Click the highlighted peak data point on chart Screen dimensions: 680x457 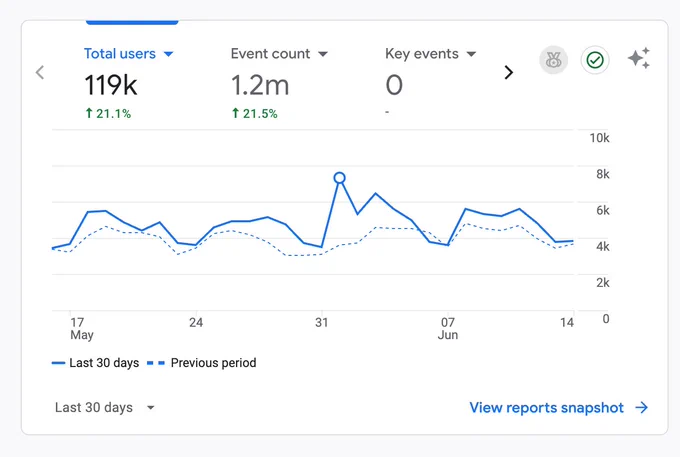340,178
